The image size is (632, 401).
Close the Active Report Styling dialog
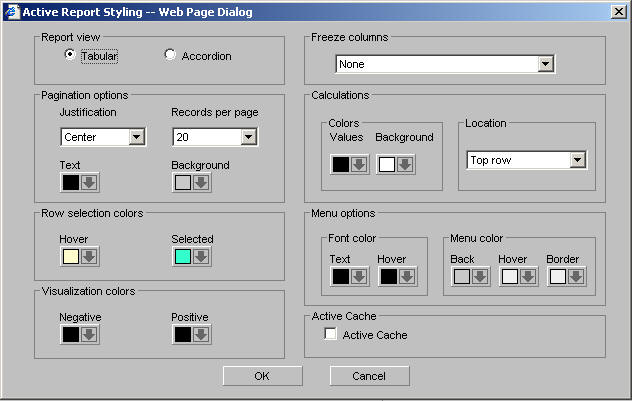[x=619, y=12]
